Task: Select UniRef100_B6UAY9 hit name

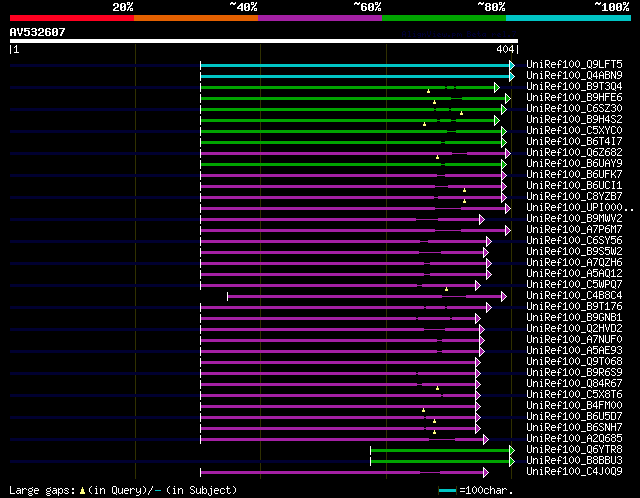Action: point(574,164)
